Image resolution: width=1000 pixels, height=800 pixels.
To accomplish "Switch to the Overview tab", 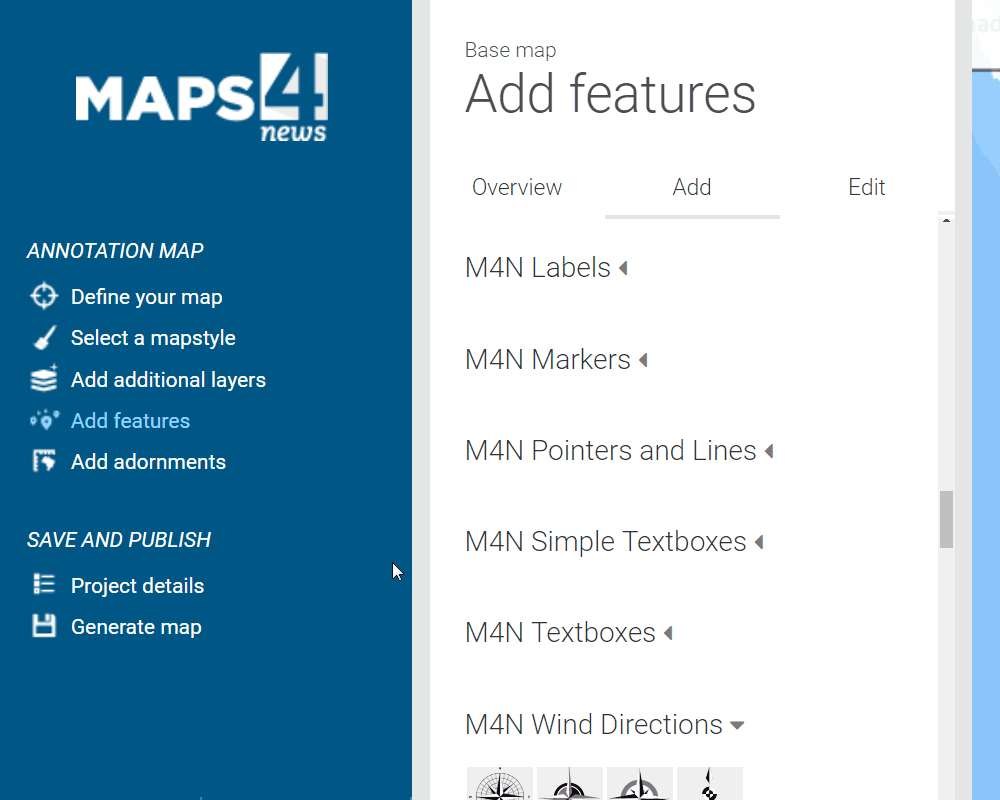I will point(517,187).
